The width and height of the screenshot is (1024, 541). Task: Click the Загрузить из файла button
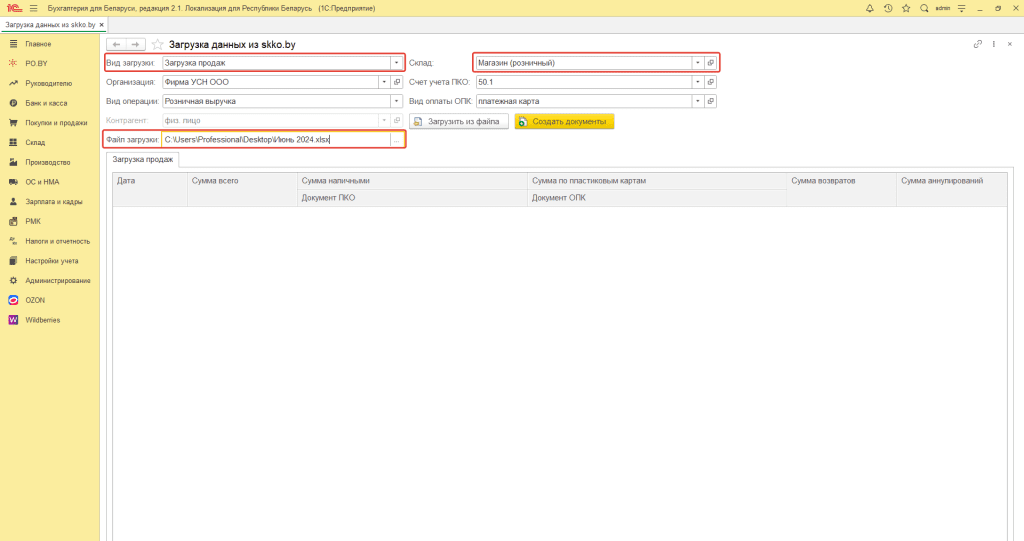pos(459,121)
